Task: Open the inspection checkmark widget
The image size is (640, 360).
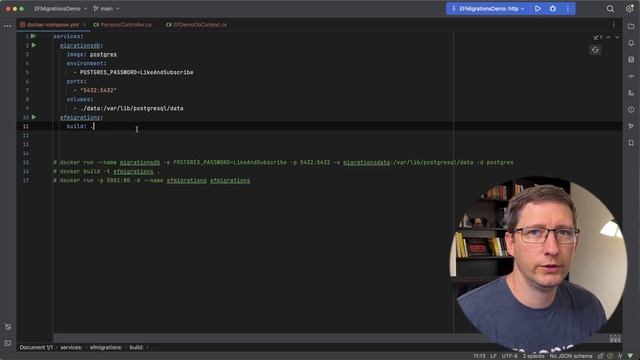Action: [598, 37]
